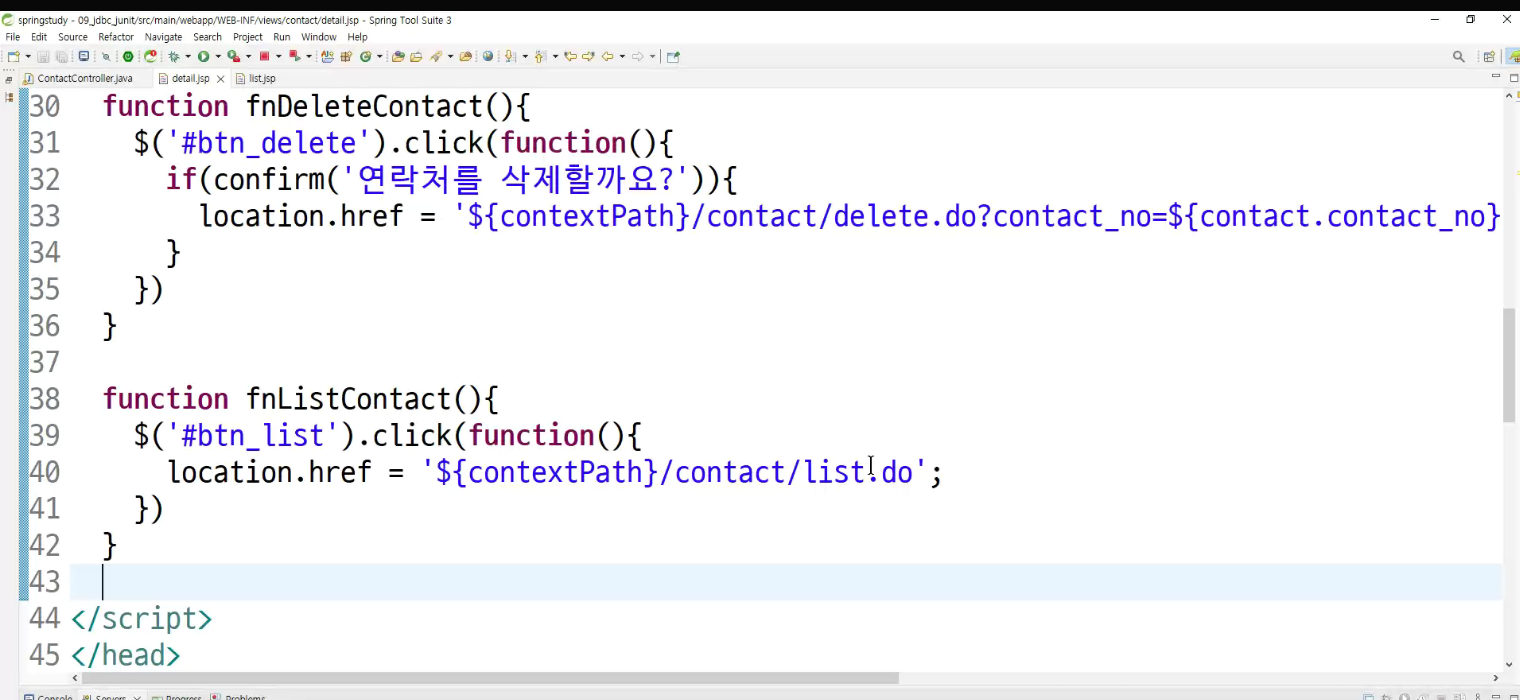This screenshot has width=1520, height=700.
Task: Switch to the ContactController.java tab
Action: coord(85,78)
